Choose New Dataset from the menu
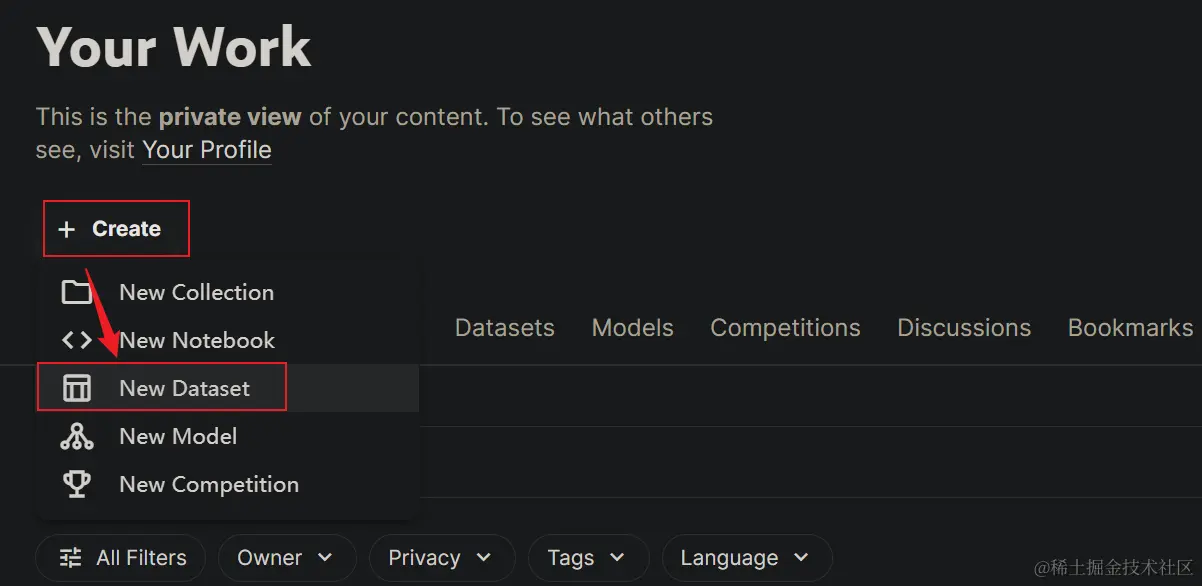 (x=184, y=388)
